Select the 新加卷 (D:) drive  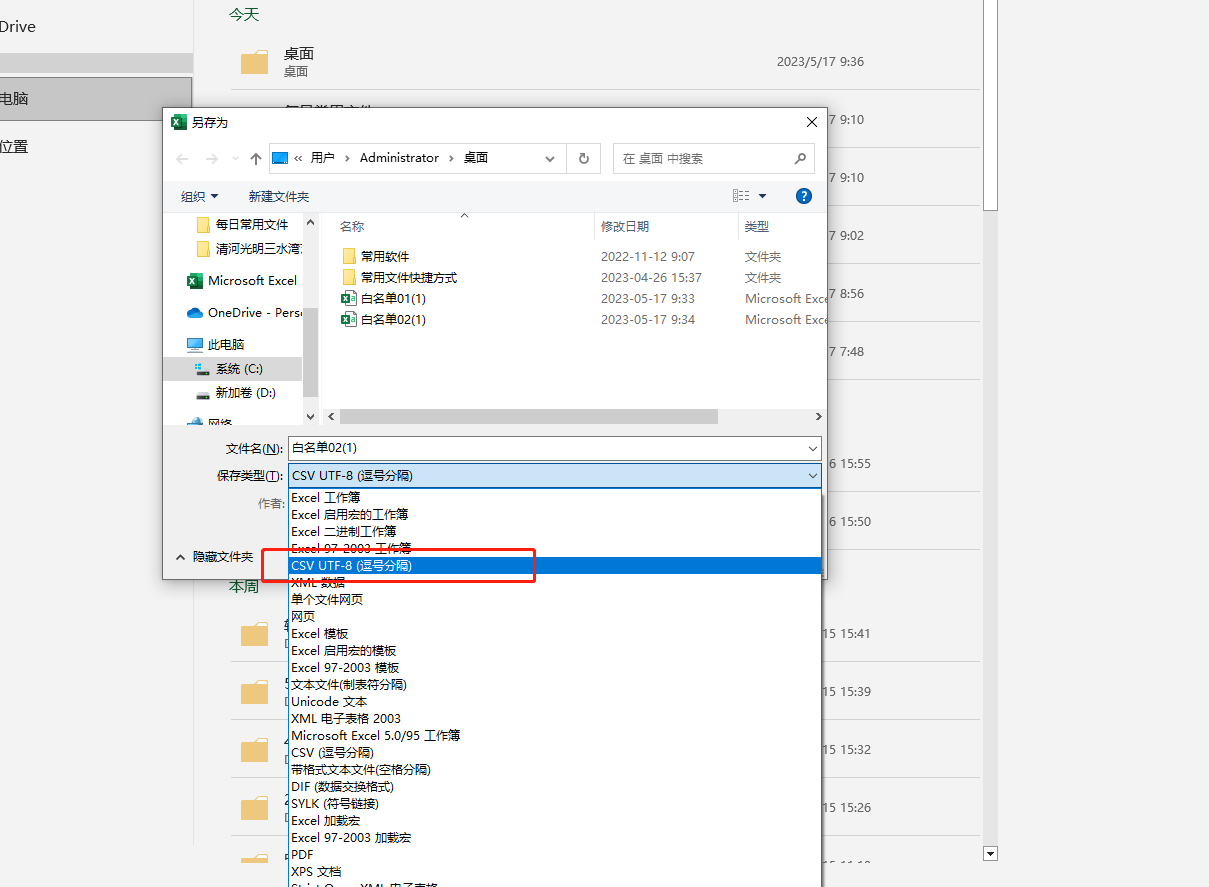pyautogui.click(x=236, y=393)
